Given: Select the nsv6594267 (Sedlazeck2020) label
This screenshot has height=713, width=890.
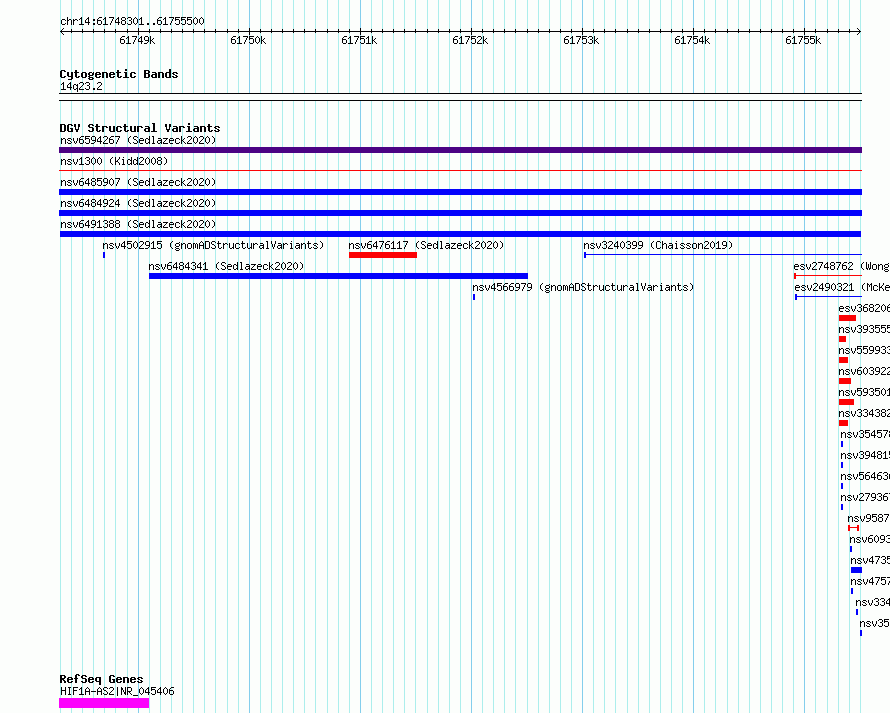Looking at the screenshot, I should click(x=138, y=140).
